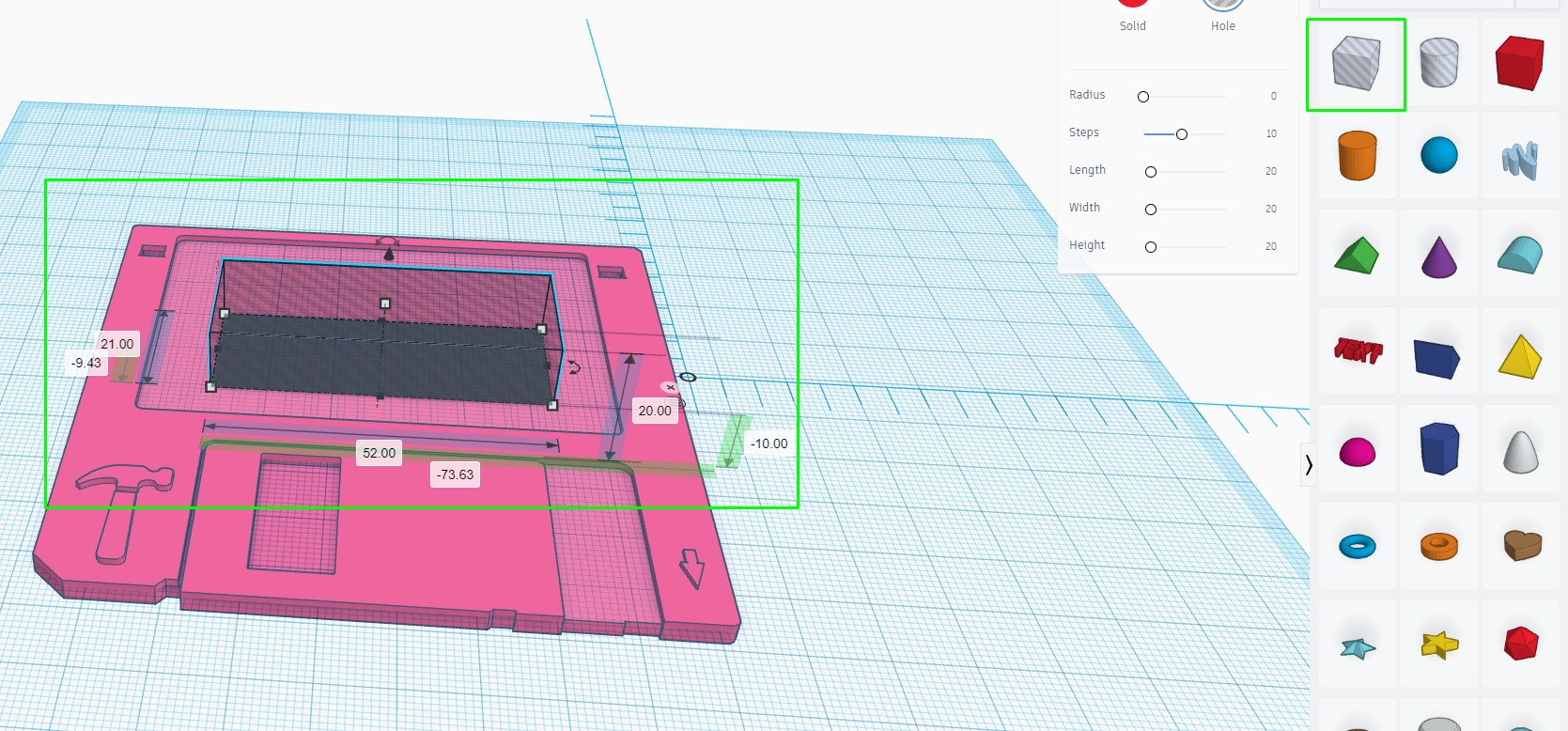This screenshot has width=1568, height=731.
Task: Add the red 3D Text shape
Action: (x=1358, y=350)
